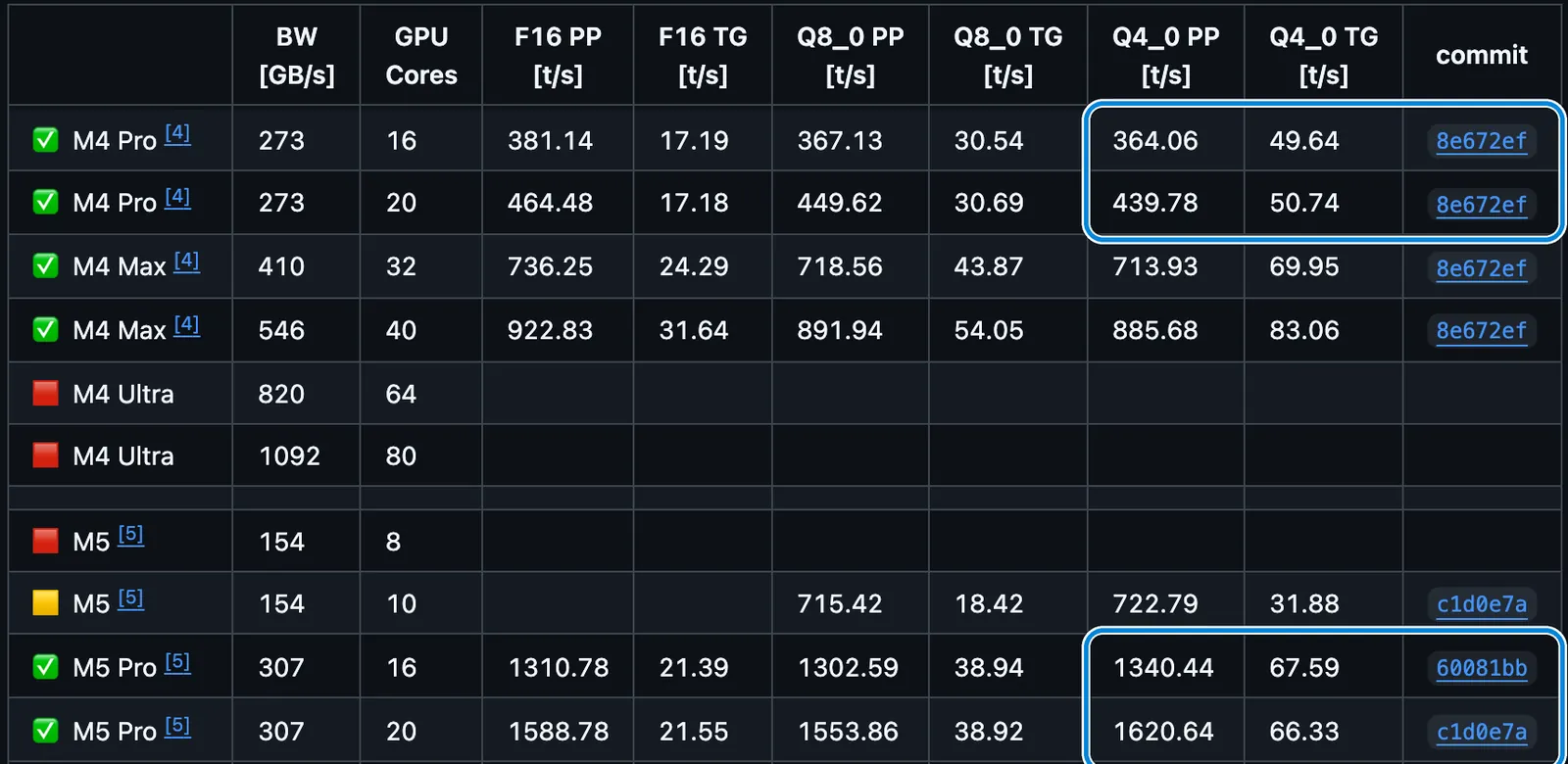Follow footnote [4] beside M4 Max 32-core
This screenshot has height=764, width=1568.
pyautogui.click(x=186, y=261)
